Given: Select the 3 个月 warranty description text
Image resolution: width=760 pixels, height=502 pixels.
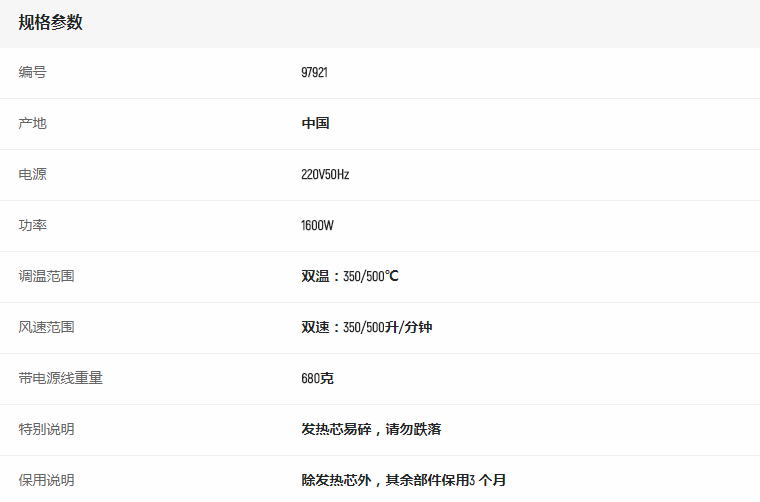Looking at the screenshot, I should click(x=487, y=481).
